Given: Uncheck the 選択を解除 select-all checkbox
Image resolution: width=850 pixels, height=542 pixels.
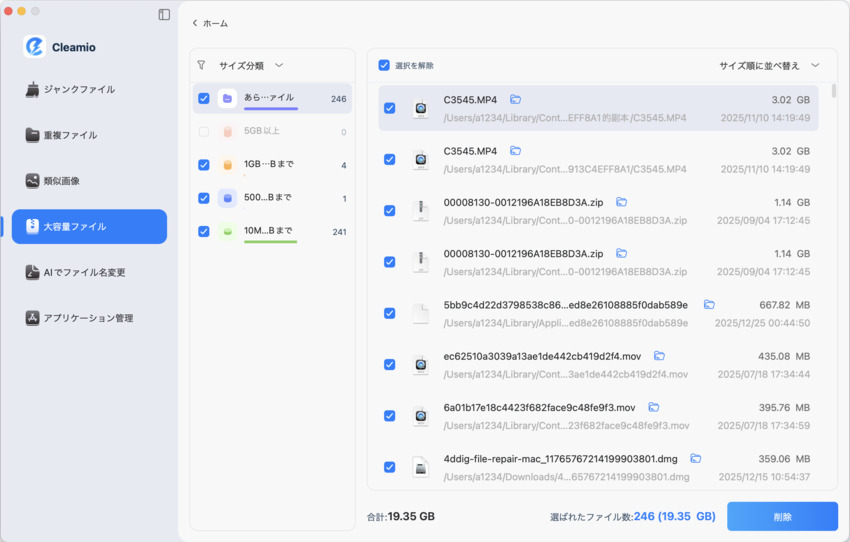Looking at the screenshot, I should point(384,65).
